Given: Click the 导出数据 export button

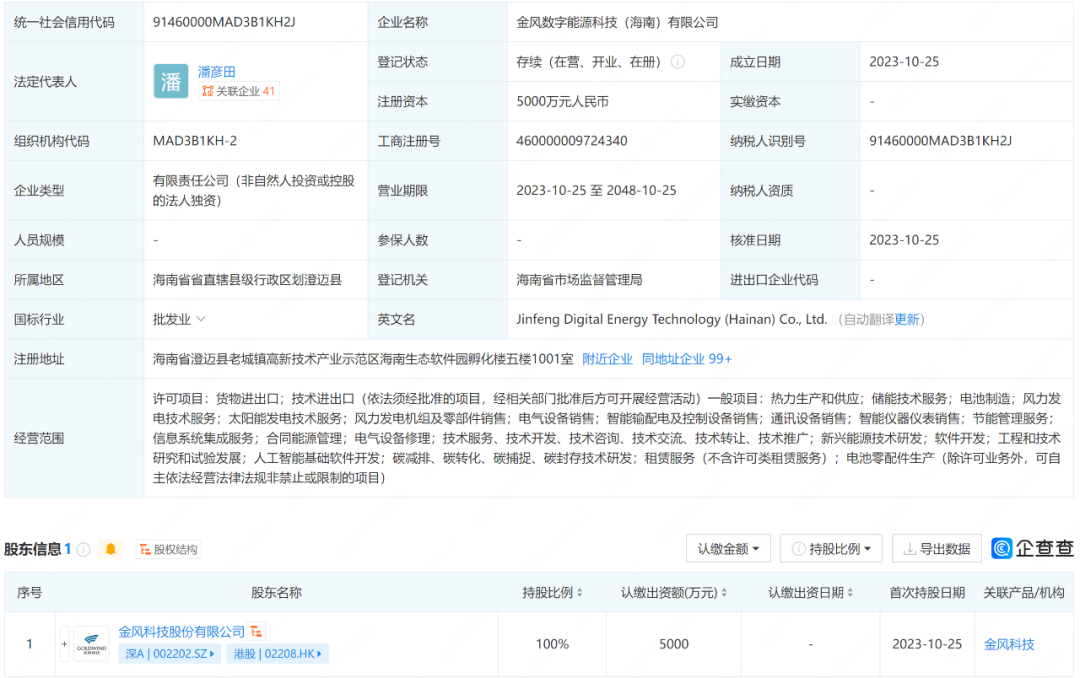Looking at the screenshot, I should [937, 549].
